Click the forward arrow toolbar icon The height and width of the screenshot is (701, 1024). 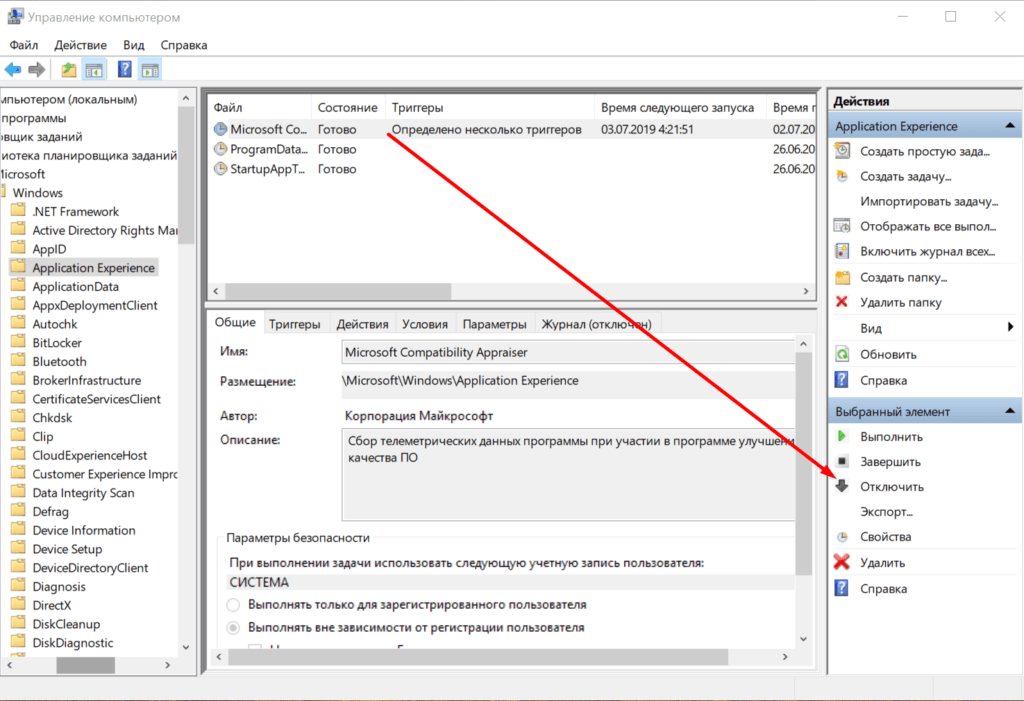pyautogui.click(x=37, y=69)
